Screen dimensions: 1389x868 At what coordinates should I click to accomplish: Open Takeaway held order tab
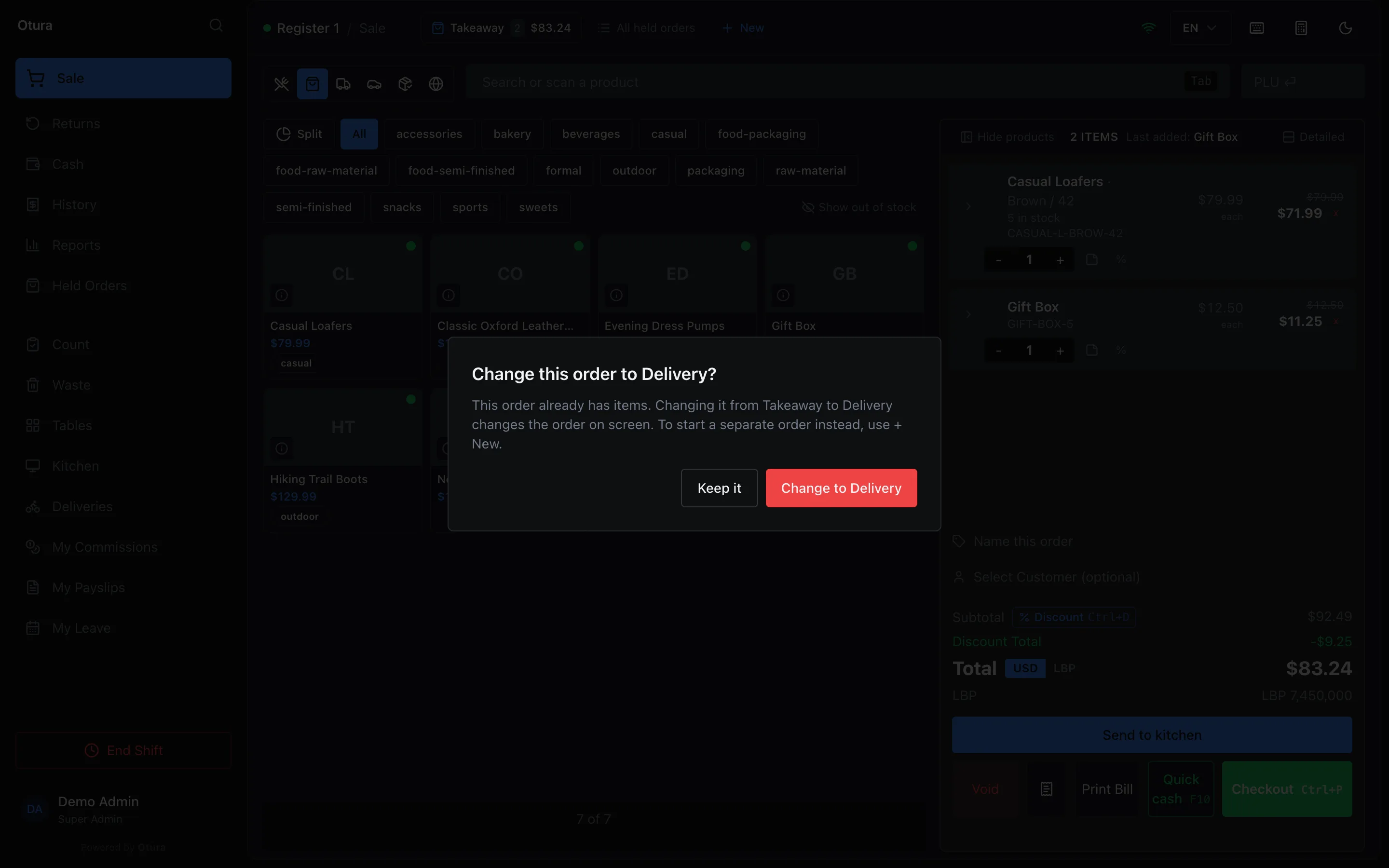501,28
